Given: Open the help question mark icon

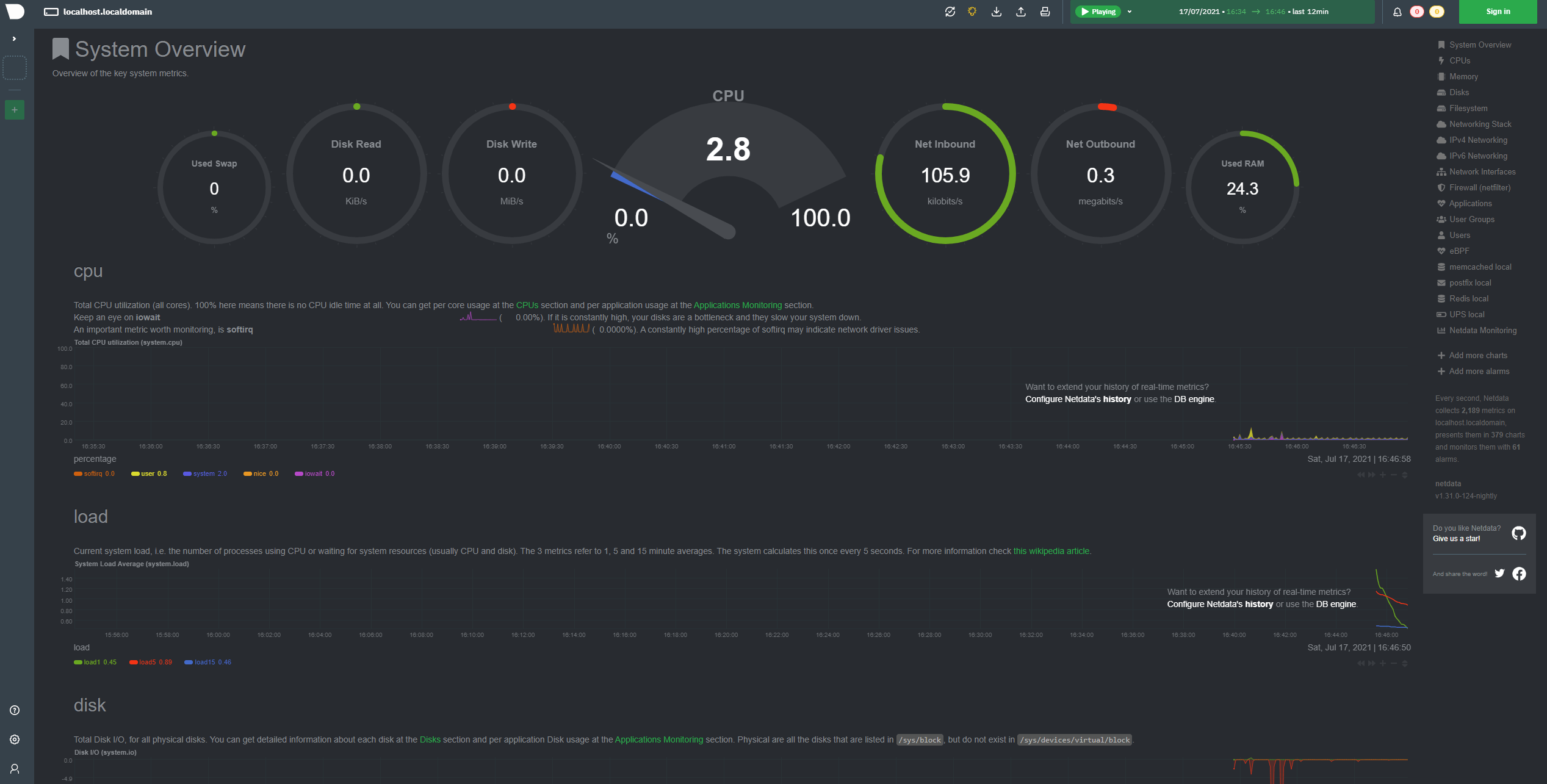Looking at the screenshot, I should click(x=15, y=710).
